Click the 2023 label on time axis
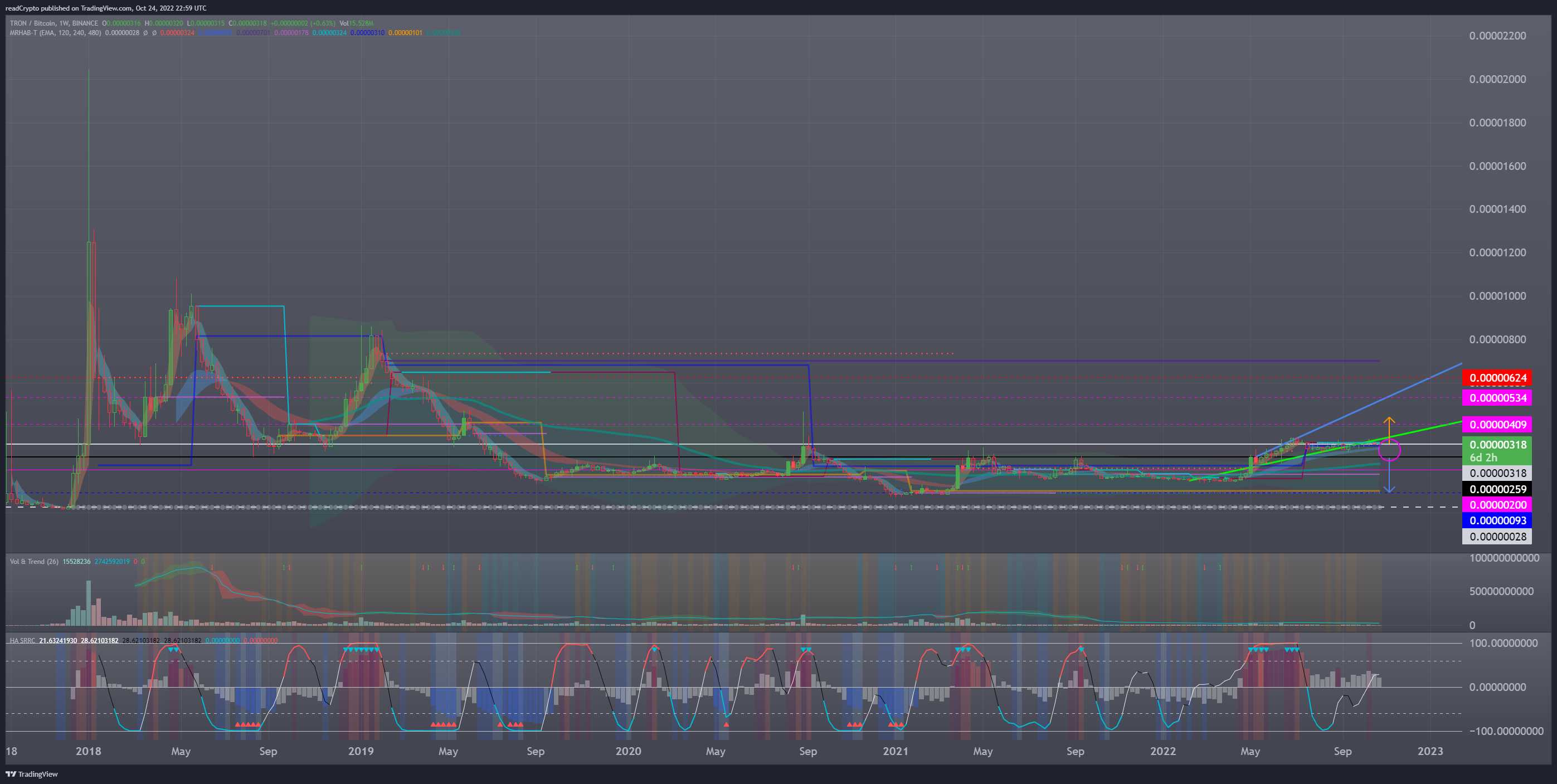Image resolution: width=1557 pixels, height=784 pixels. point(1430,751)
